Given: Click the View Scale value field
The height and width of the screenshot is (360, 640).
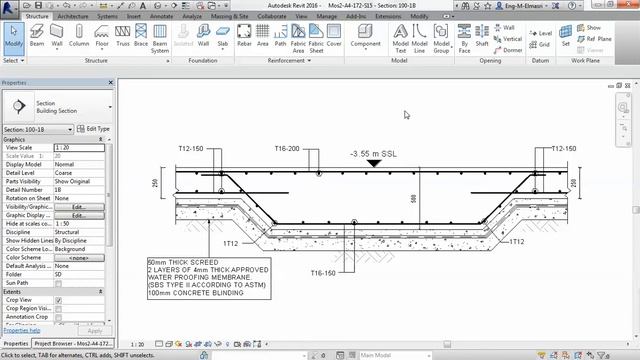Looking at the screenshot, I should click(x=79, y=147).
